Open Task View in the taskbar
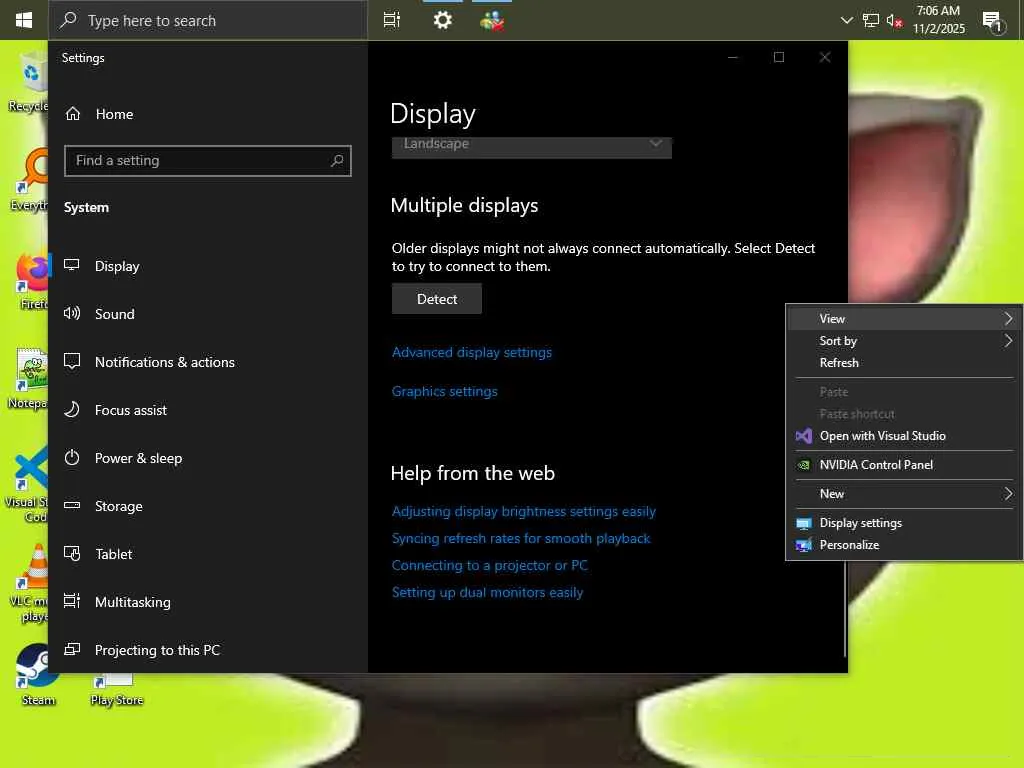 pyautogui.click(x=392, y=20)
